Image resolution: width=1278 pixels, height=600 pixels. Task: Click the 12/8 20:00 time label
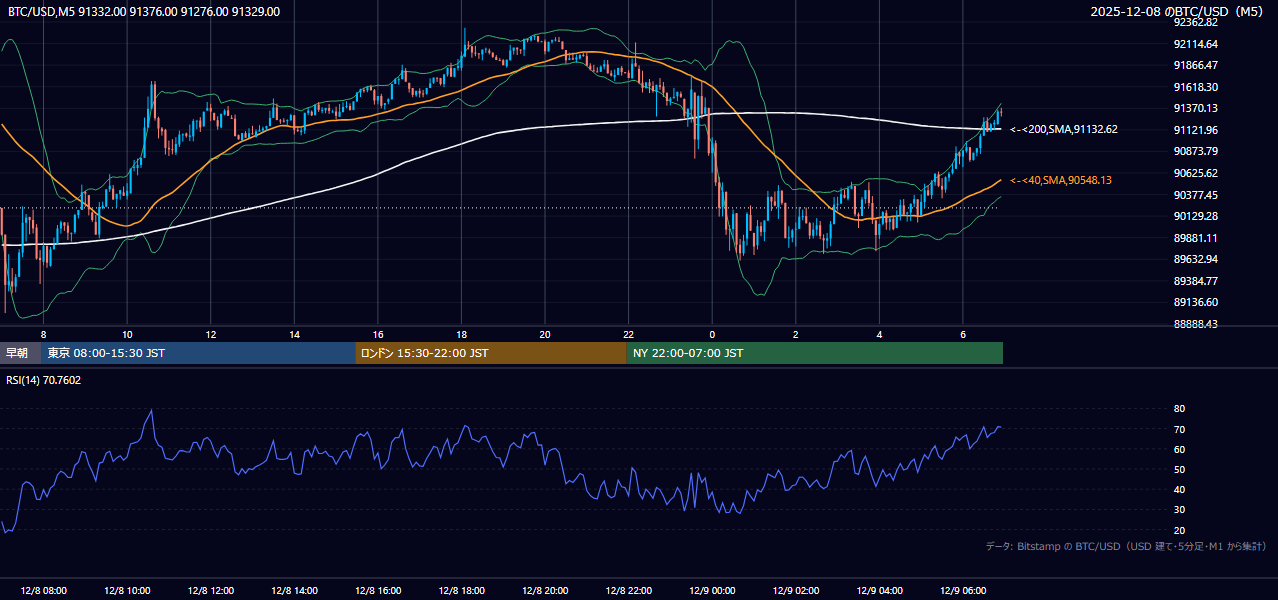coord(545,591)
